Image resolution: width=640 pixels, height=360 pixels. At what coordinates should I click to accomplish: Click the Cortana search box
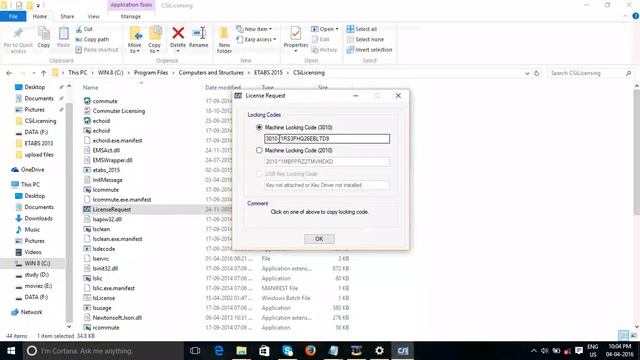pos(103,351)
